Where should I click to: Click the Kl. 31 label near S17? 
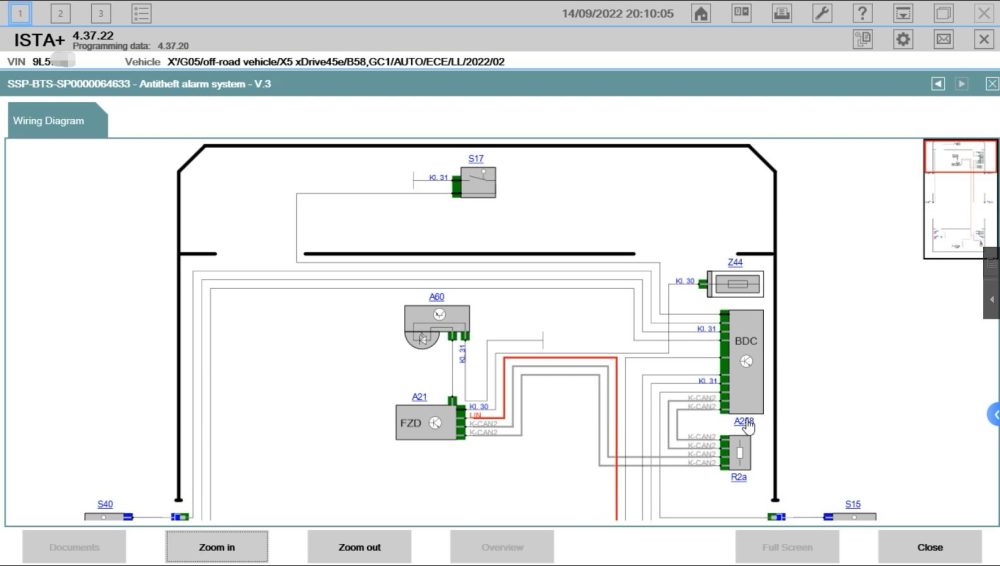(438, 177)
